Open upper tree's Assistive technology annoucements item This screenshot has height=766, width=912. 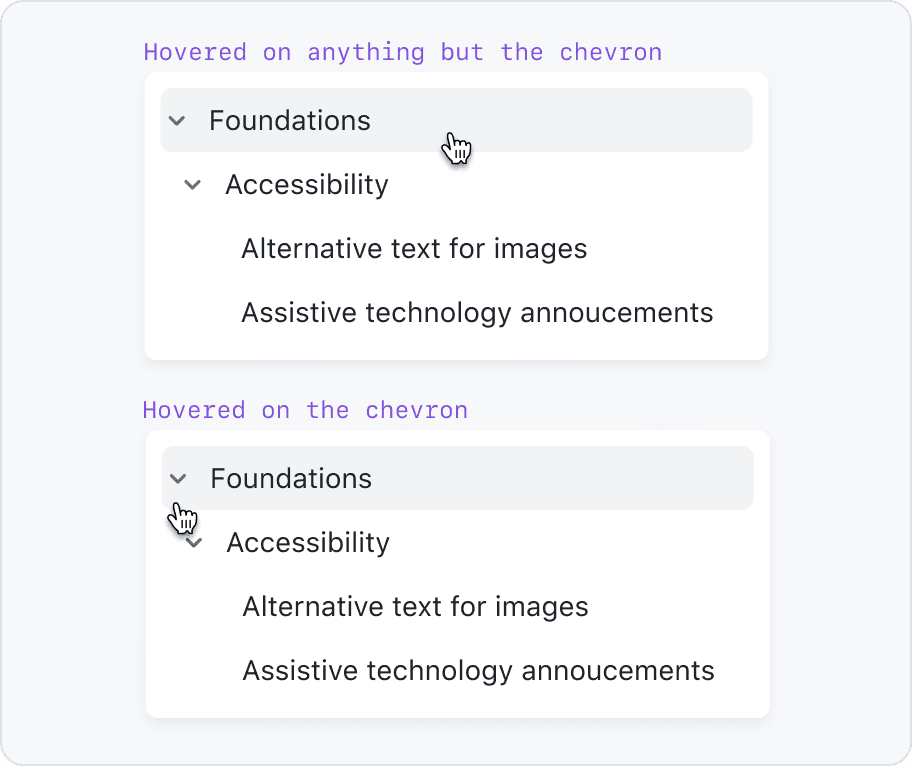coord(477,313)
